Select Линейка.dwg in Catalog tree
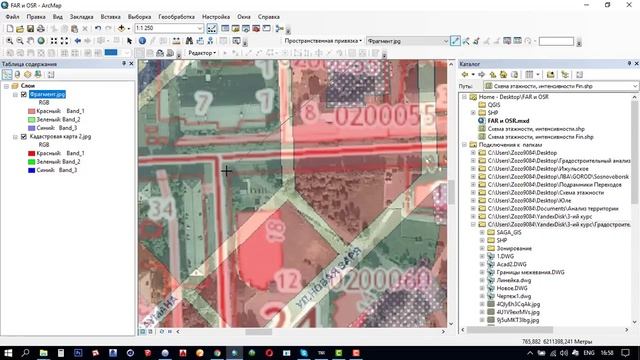640x360 pixels. point(514,280)
